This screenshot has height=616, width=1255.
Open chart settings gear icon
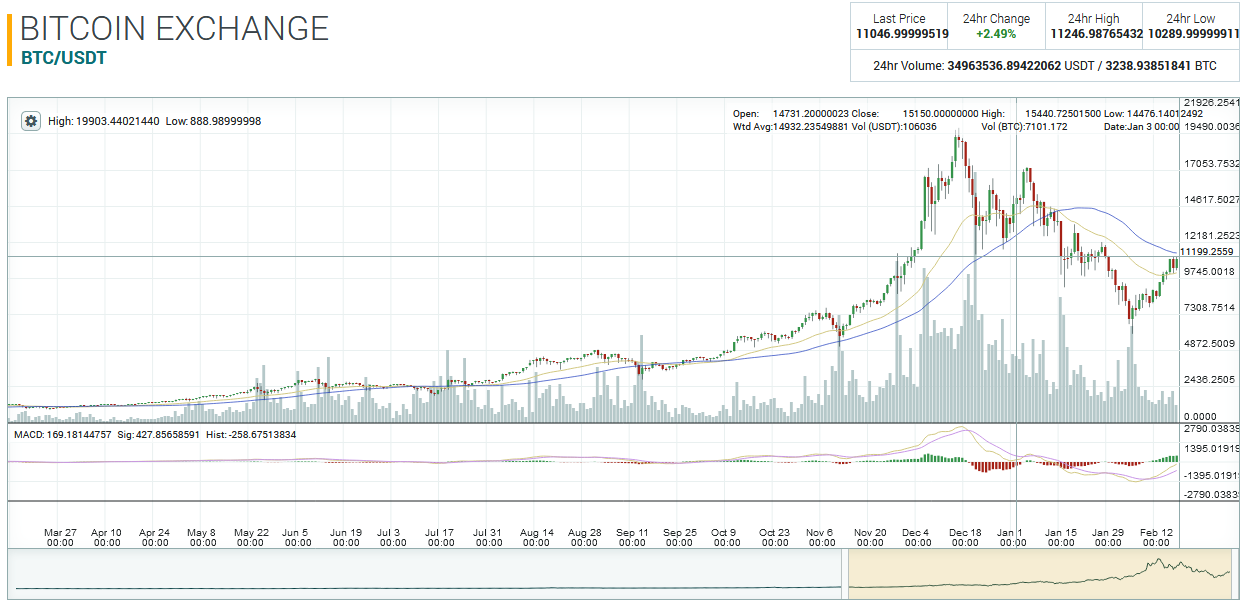click(31, 121)
